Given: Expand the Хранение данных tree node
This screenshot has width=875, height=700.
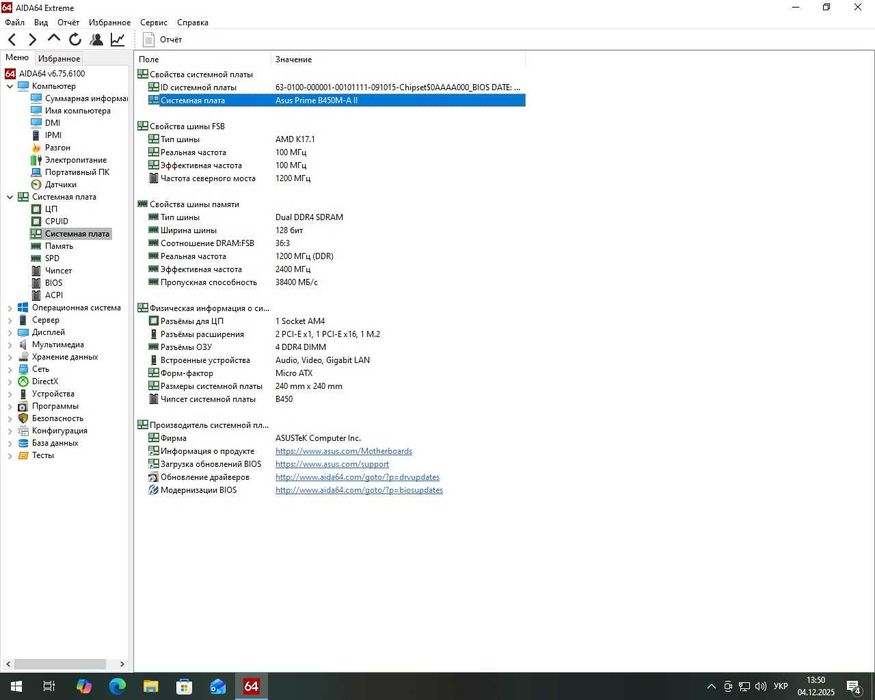Looking at the screenshot, I should [9, 357].
